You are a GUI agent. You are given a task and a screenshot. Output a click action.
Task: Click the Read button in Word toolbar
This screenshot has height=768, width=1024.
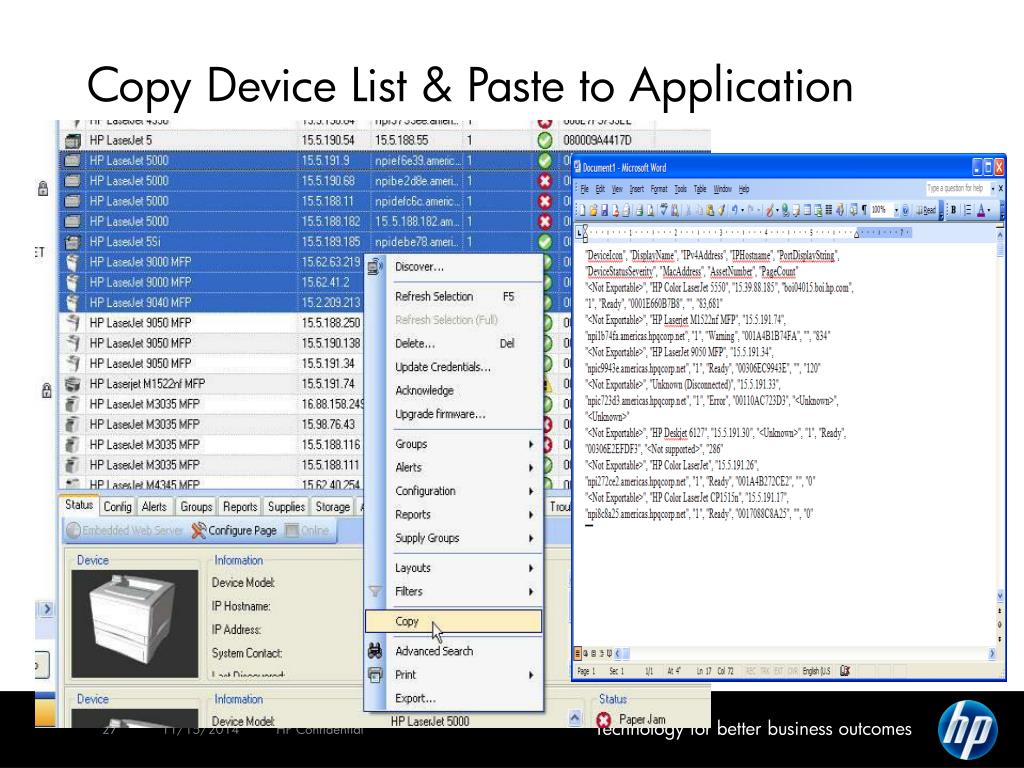(x=926, y=210)
